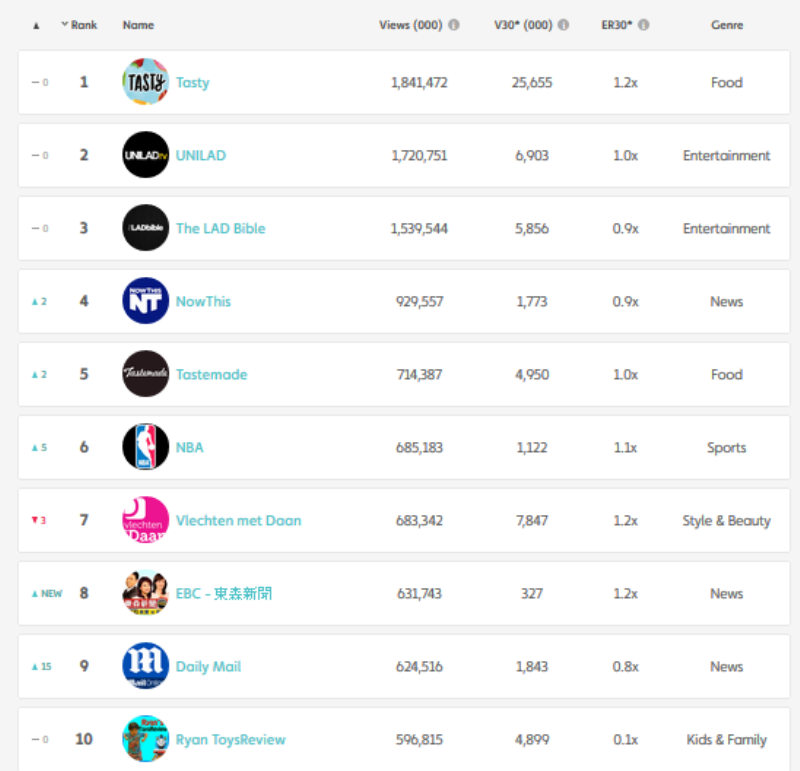Viewport: 800px width, 771px height.
Task: Click the Tastemade circular logo
Action: coord(145,374)
